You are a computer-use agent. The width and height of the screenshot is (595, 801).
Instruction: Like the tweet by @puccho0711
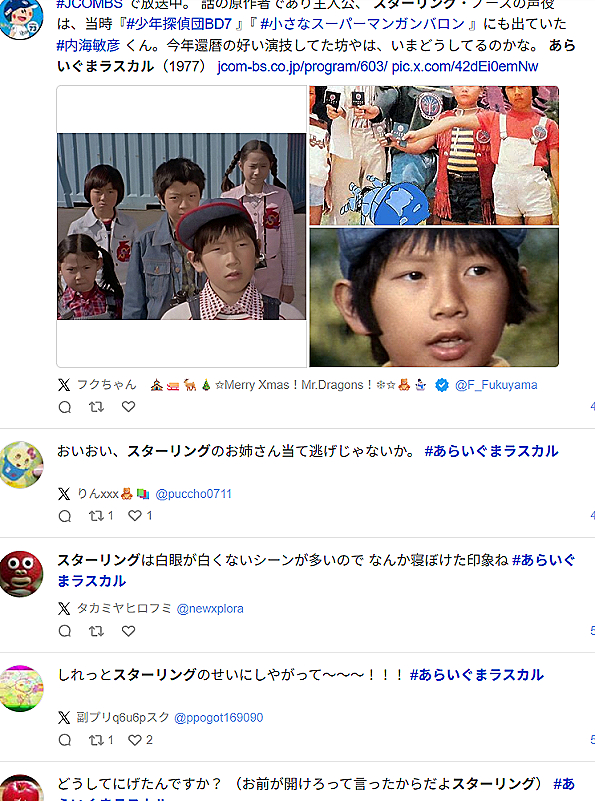pos(135,516)
